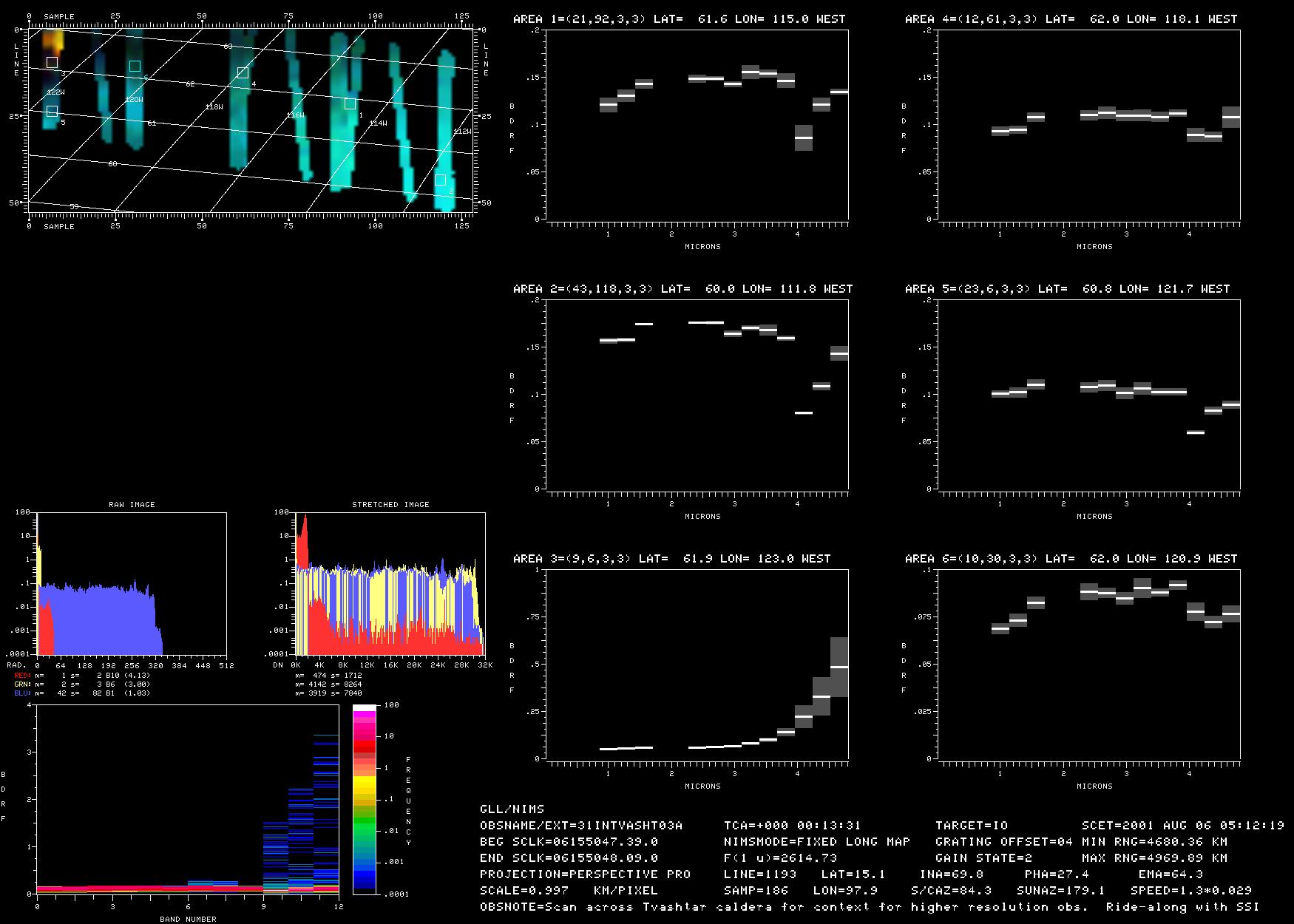Click the TARGET=IO field
Image resolution: width=1294 pixels, height=924 pixels.
pos(972,826)
